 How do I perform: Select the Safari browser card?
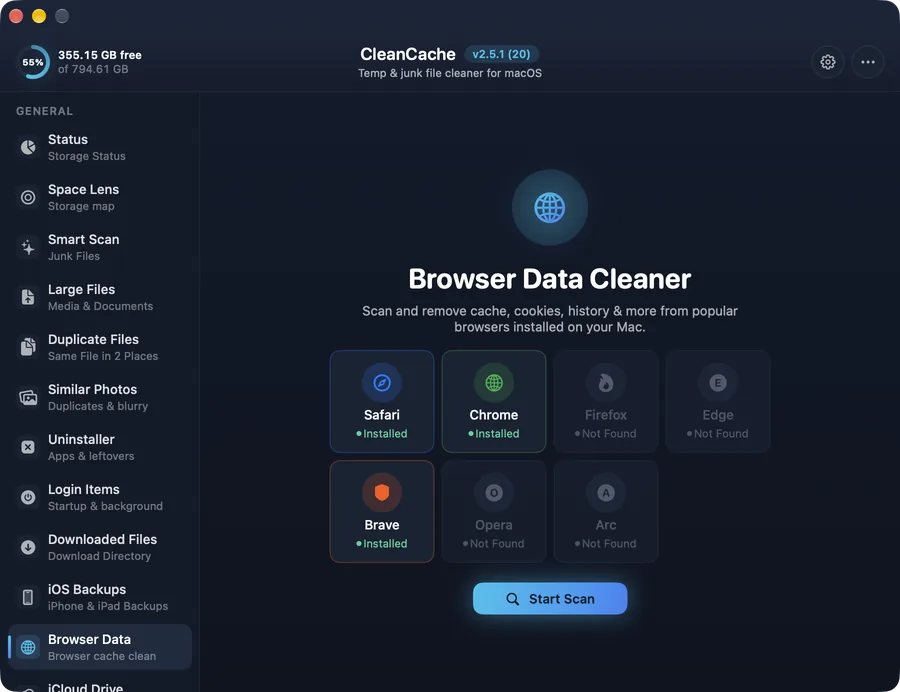point(382,402)
